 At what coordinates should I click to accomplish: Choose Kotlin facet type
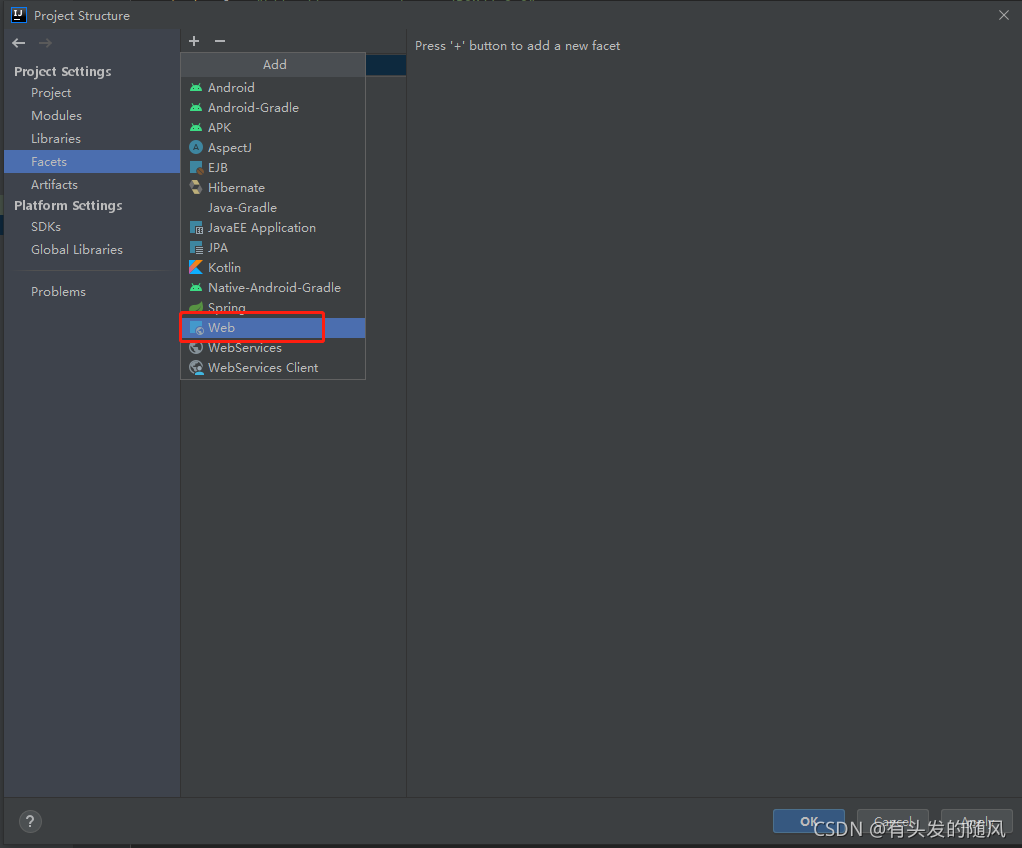(x=273, y=267)
